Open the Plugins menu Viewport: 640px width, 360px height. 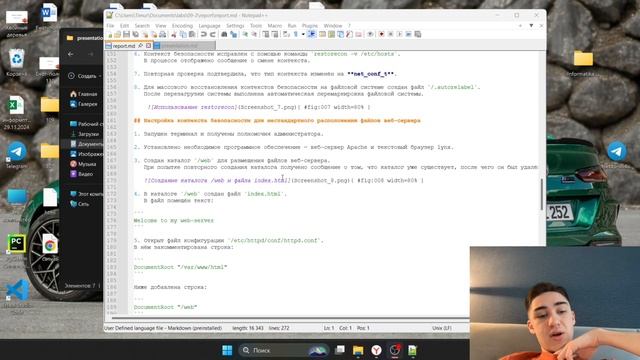point(310,26)
